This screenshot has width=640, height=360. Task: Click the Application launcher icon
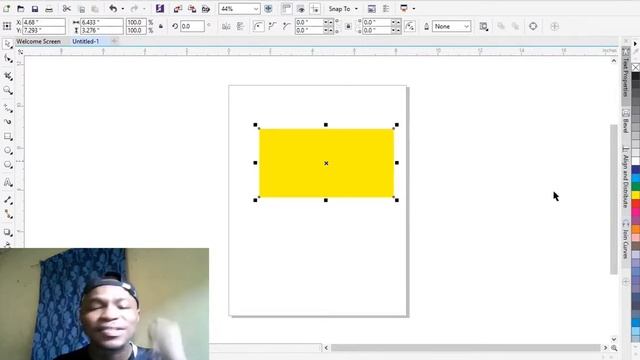tap(404, 9)
